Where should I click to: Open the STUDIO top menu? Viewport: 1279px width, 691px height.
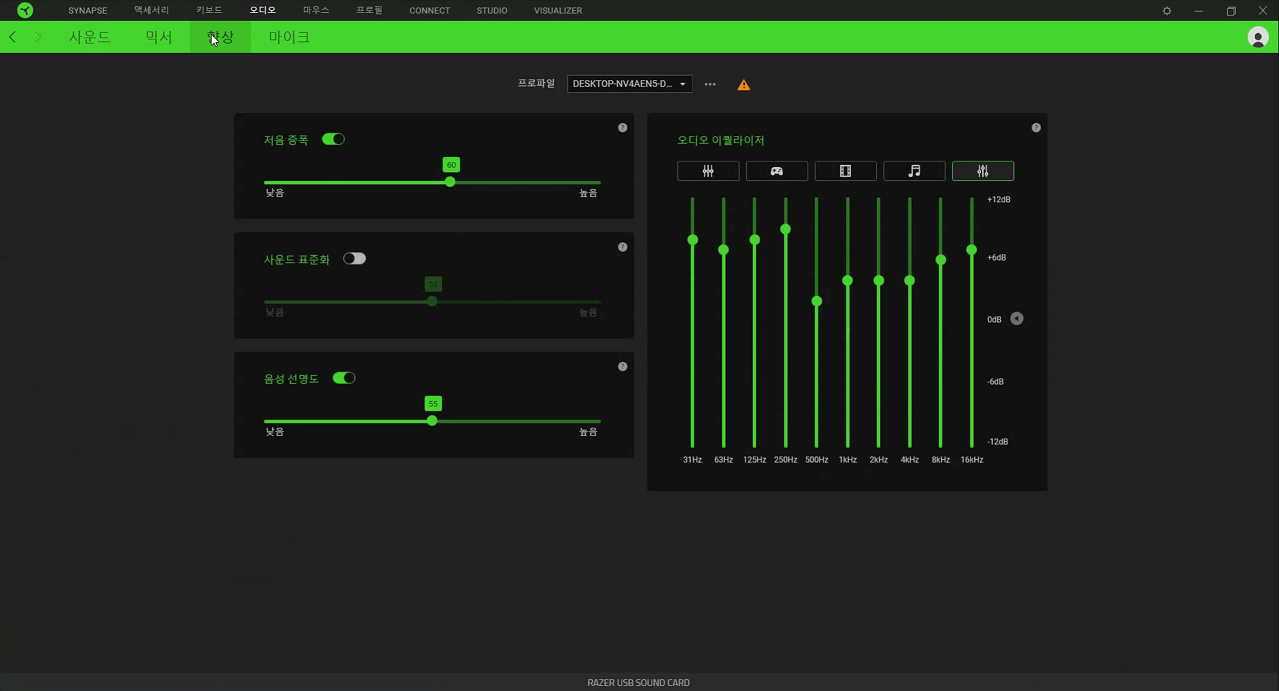coord(492,10)
